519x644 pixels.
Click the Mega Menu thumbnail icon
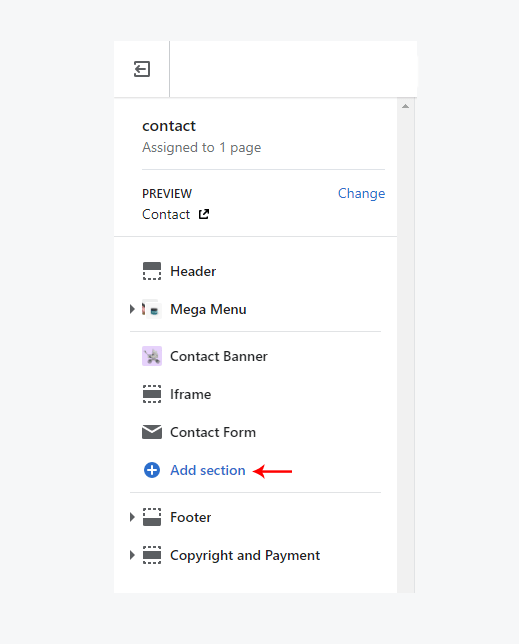pyautogui.click(x=152, y=309)
